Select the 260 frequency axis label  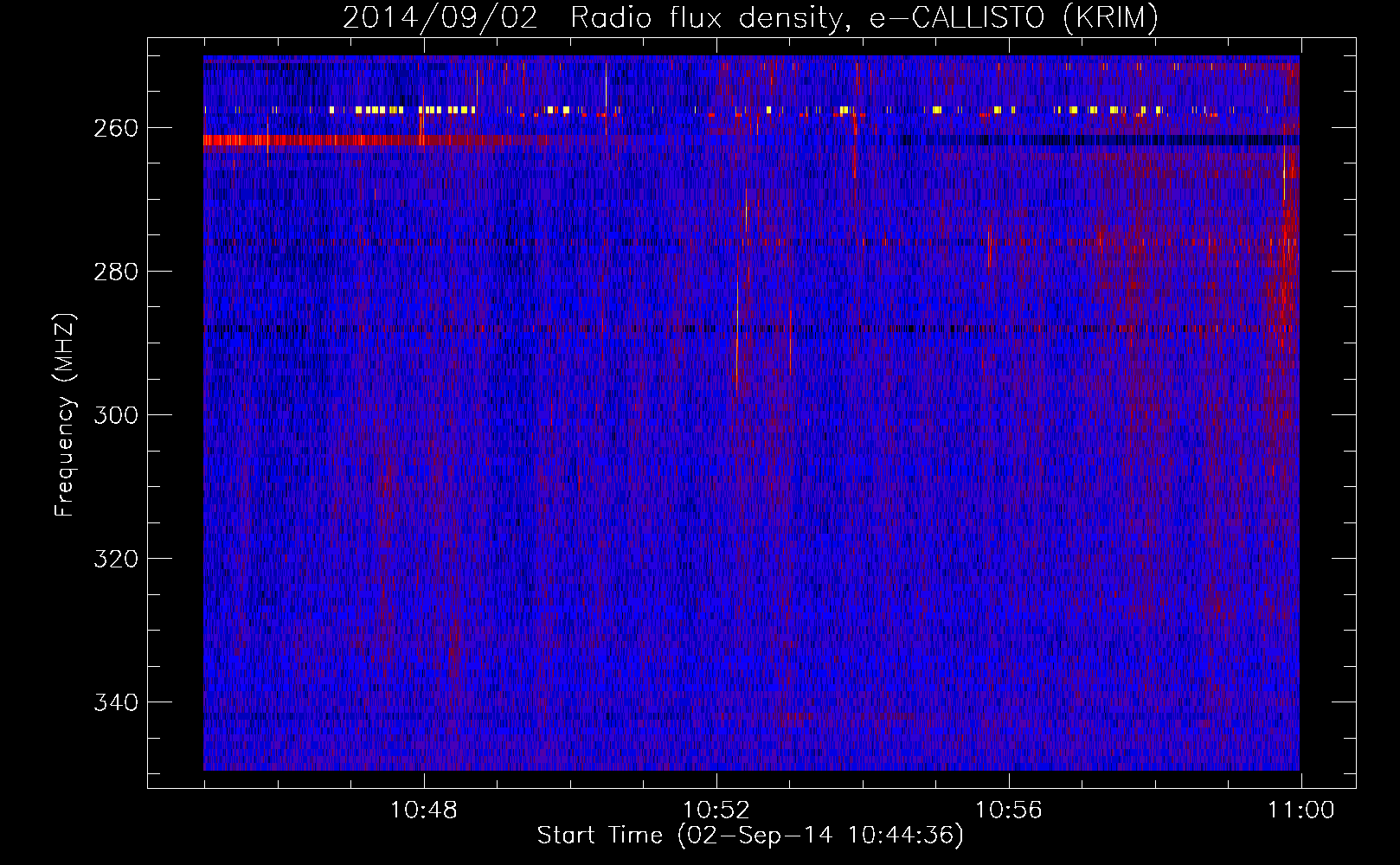coord(116,128)
